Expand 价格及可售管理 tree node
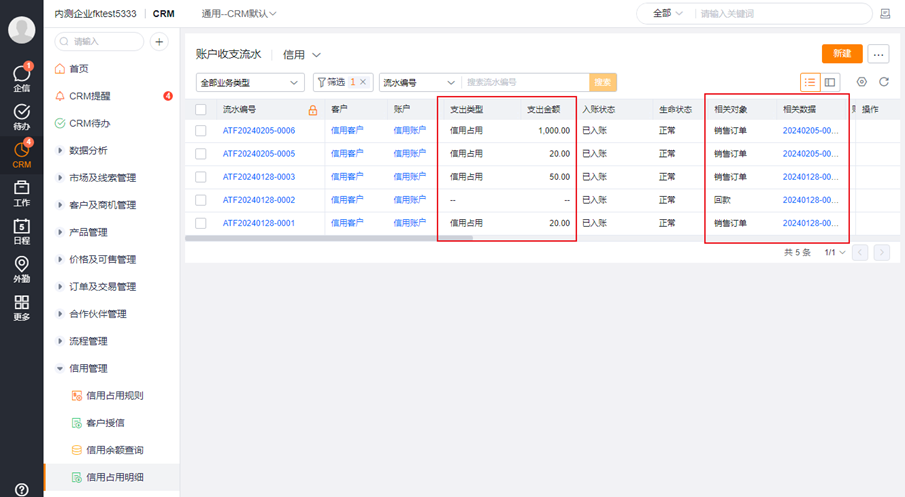The width and height of the screenshot is (905, 497). [59, 259]
